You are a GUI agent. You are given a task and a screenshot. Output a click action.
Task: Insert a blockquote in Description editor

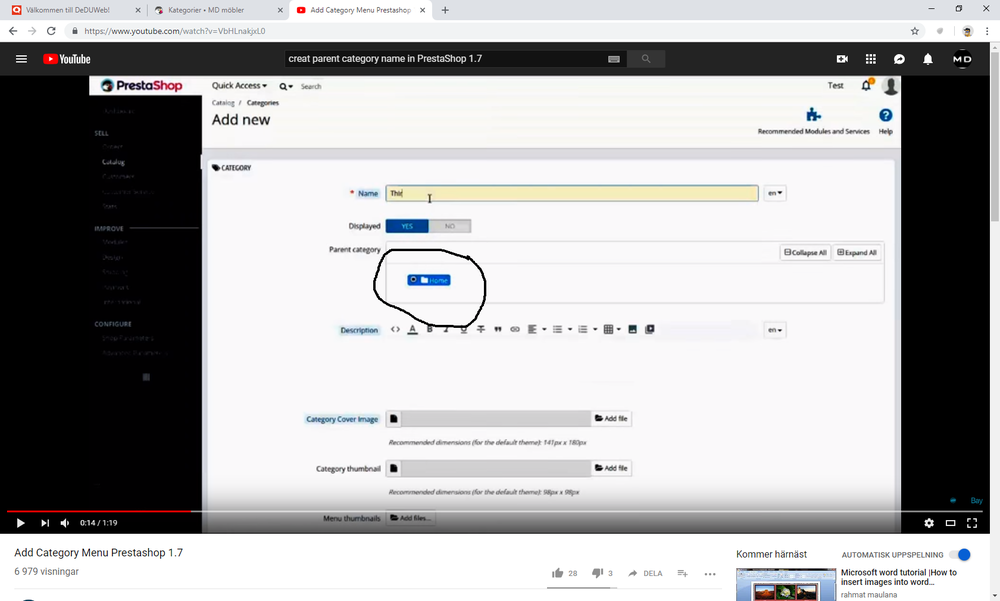[498, 329]
